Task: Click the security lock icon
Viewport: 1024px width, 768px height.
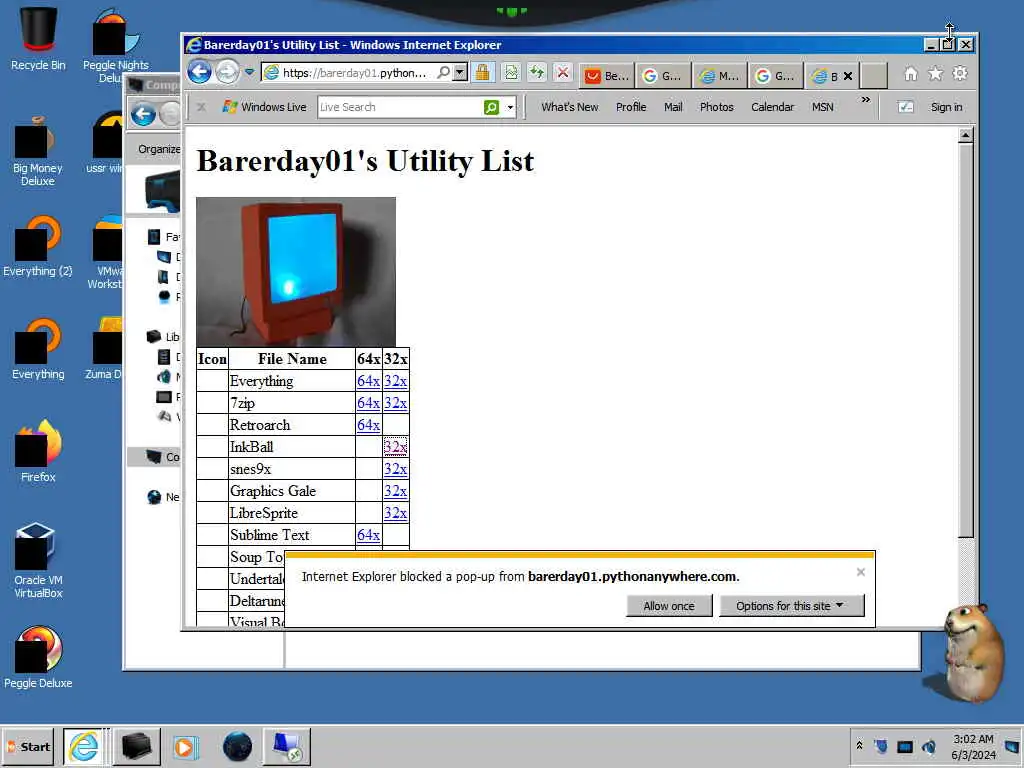Action: click(x=482, y=72)
